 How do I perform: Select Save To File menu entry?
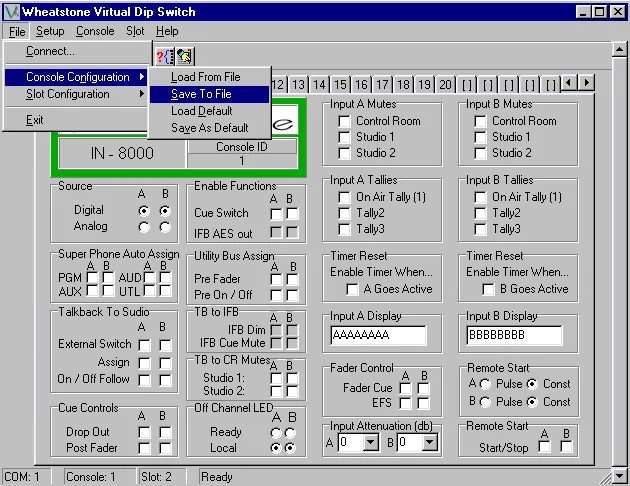209,94
